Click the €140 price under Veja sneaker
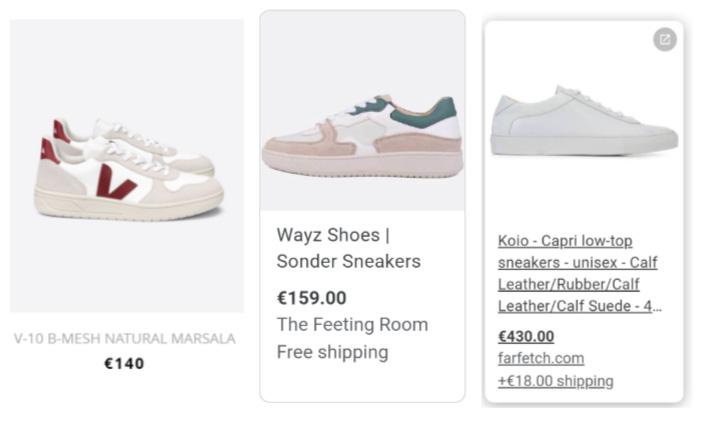 click(124, 363)
